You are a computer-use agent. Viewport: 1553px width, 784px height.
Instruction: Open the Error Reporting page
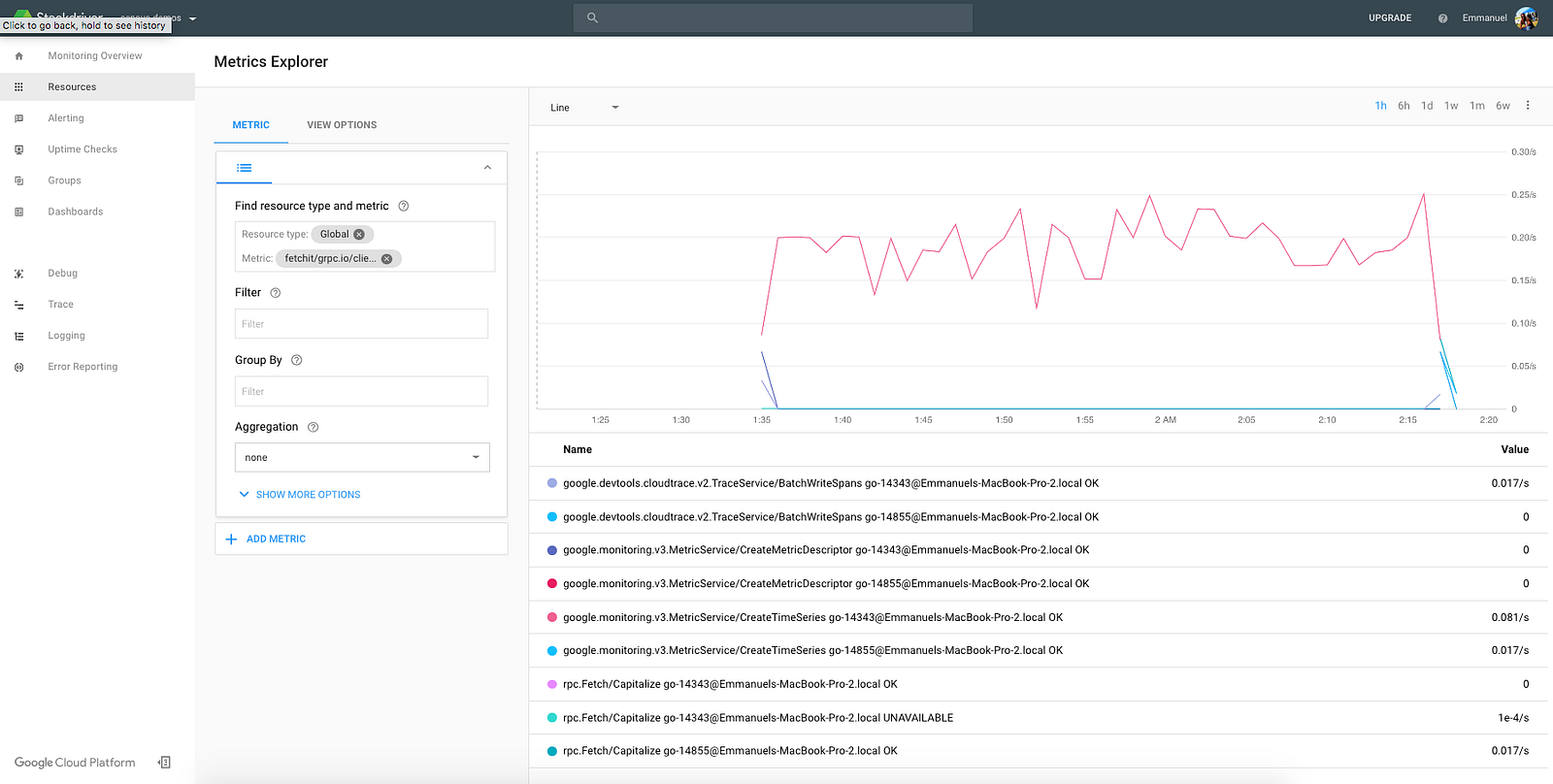point(83,367)
